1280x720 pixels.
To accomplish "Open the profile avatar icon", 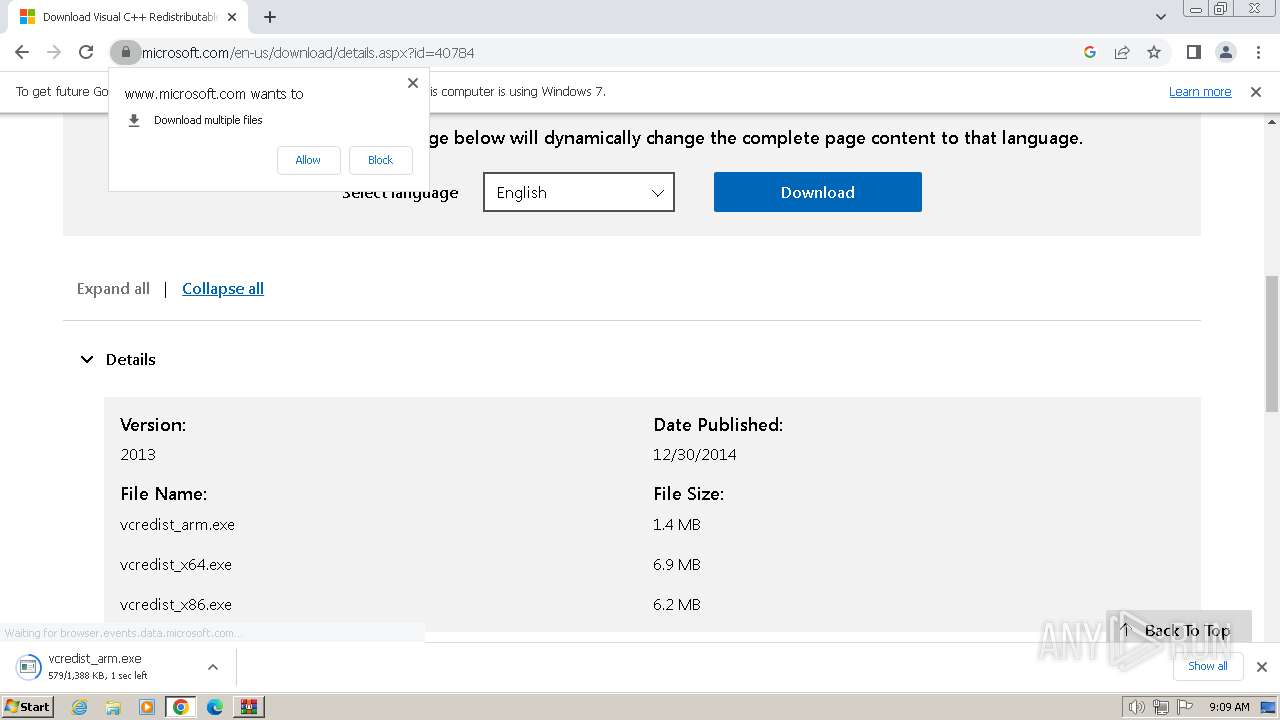I will (x=1225, y=53).
